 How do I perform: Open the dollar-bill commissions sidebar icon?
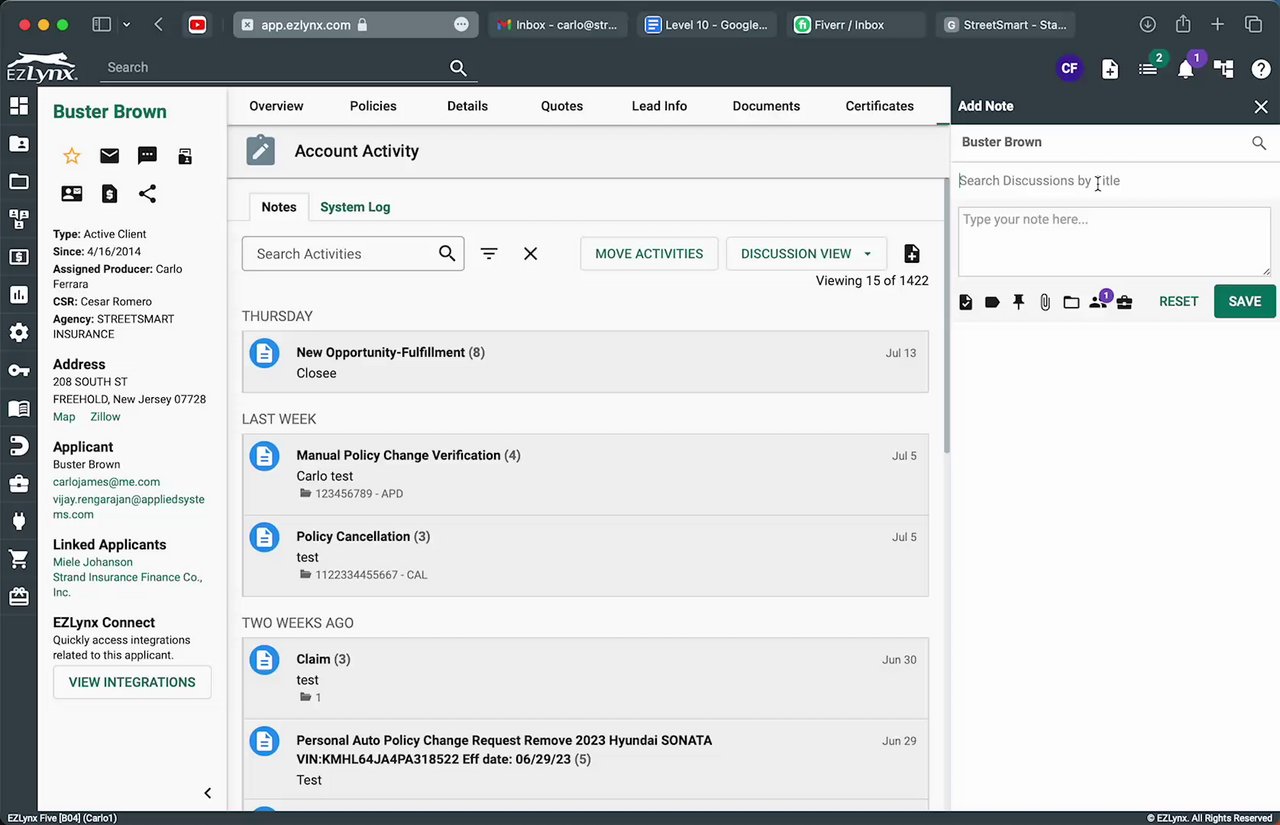click(x=19, y=257)
